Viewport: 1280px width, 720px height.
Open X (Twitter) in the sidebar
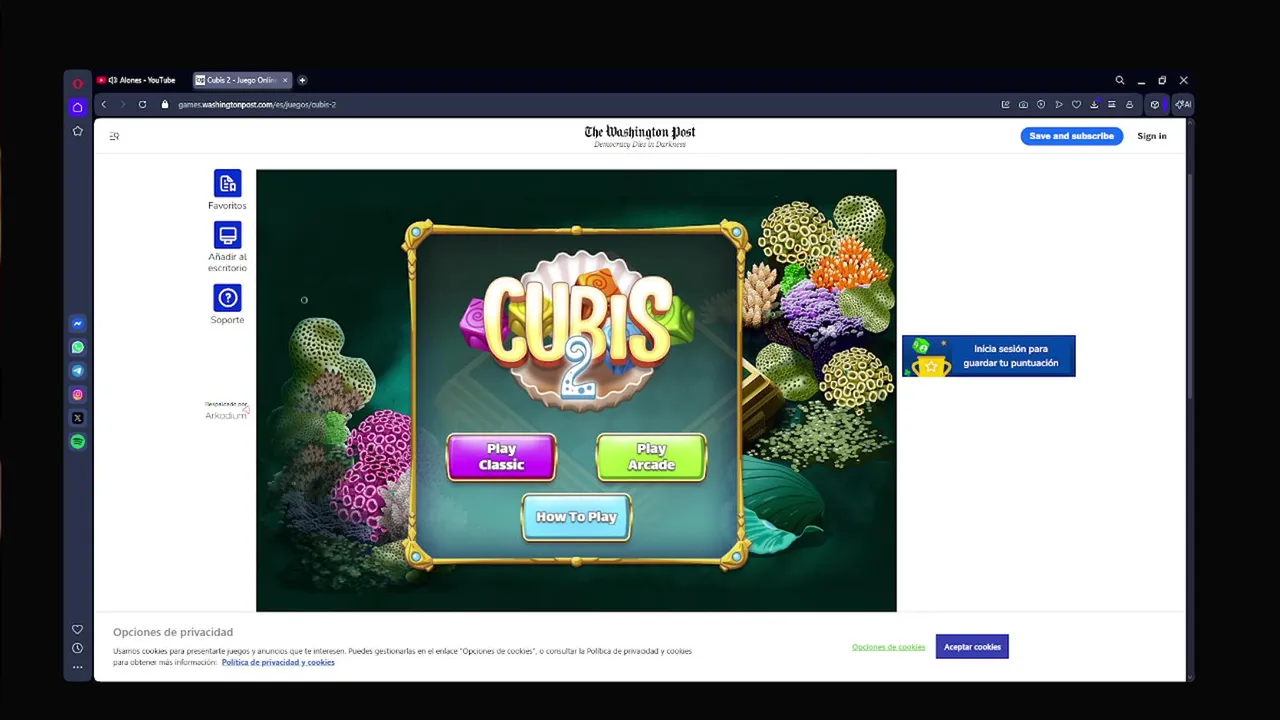[77, 418]
